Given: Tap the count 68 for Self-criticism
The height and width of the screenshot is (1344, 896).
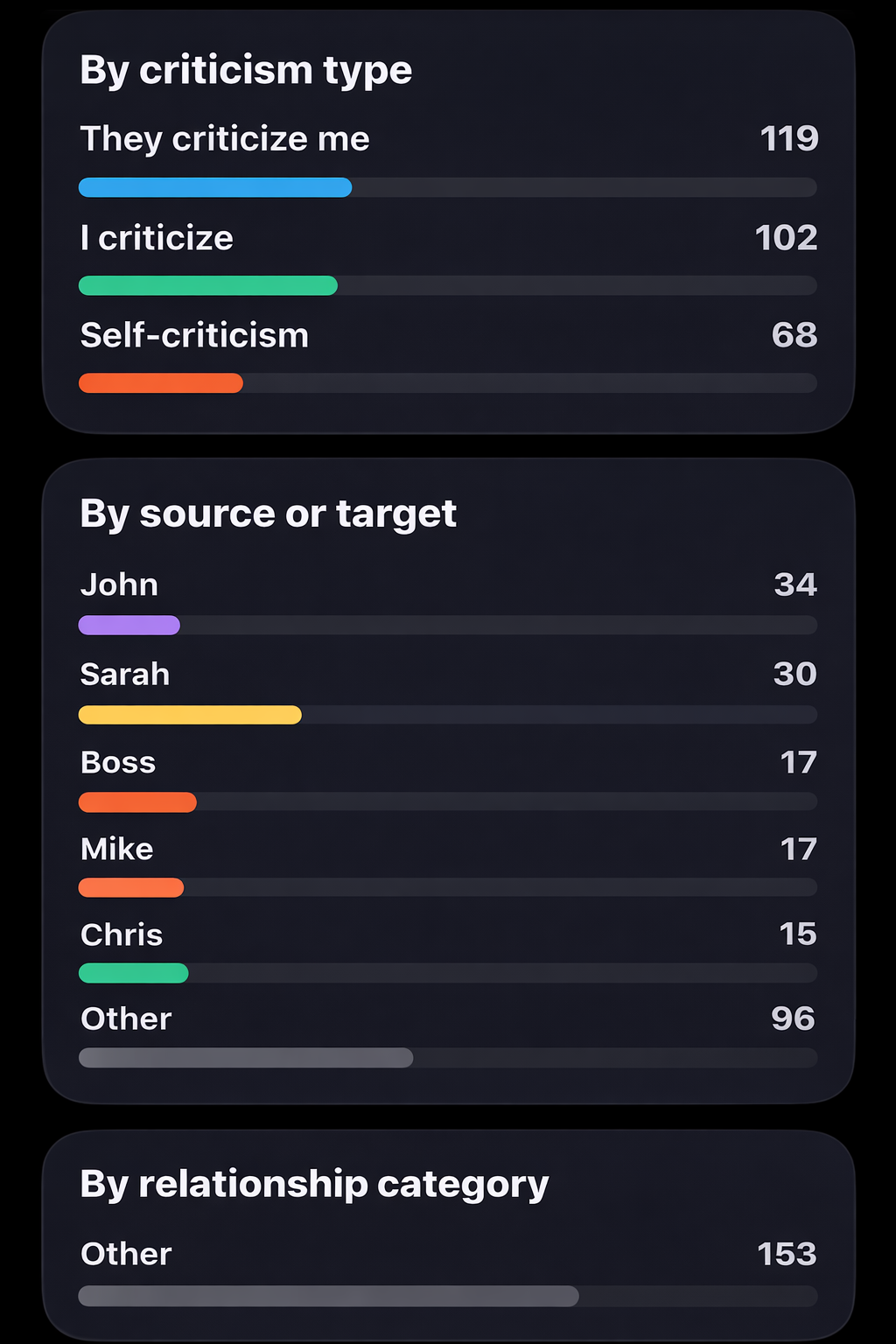Looking at the screenshot, I should point(796,335).
